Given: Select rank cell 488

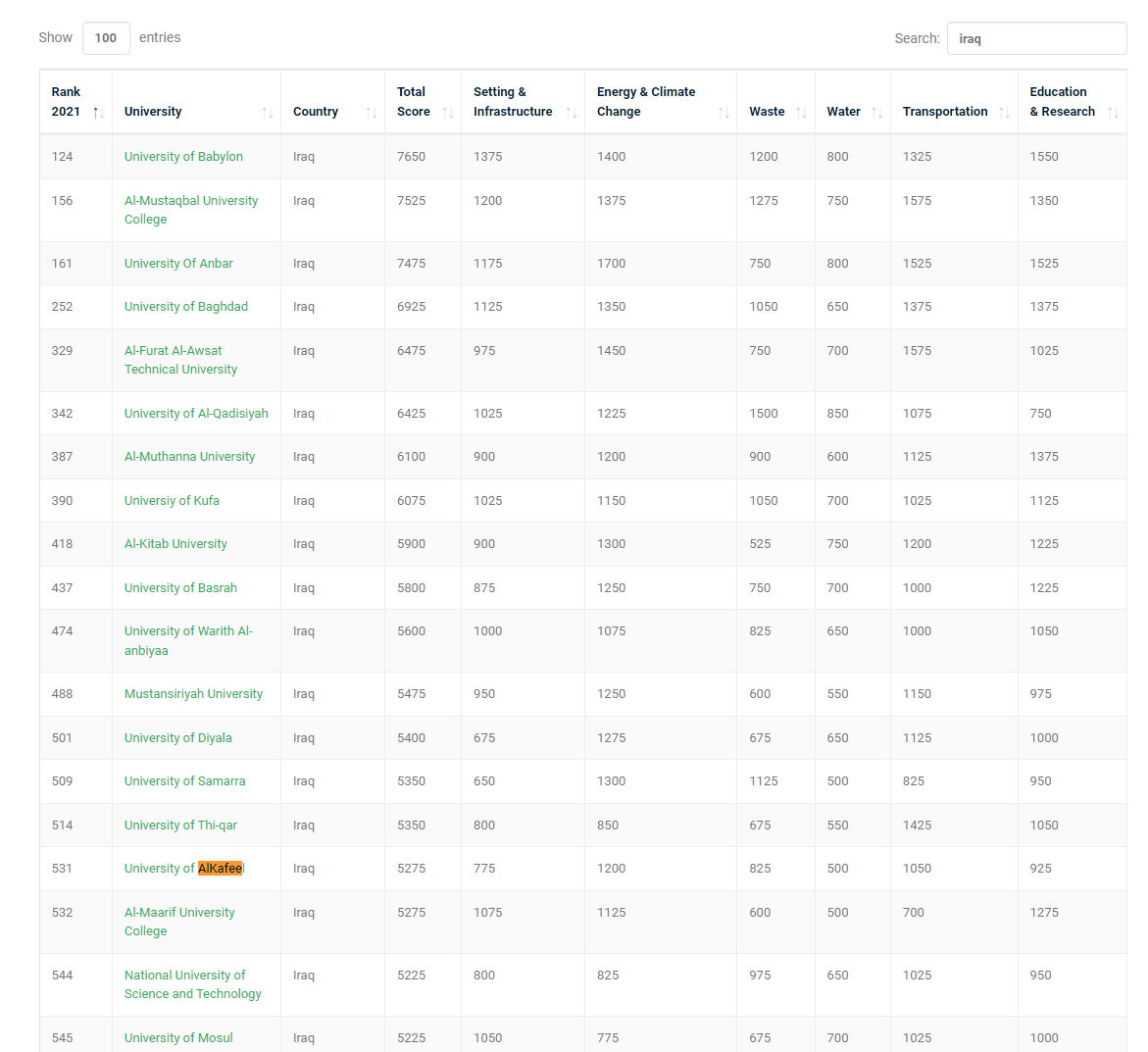Looking at the screenshot, I should 62,694.
